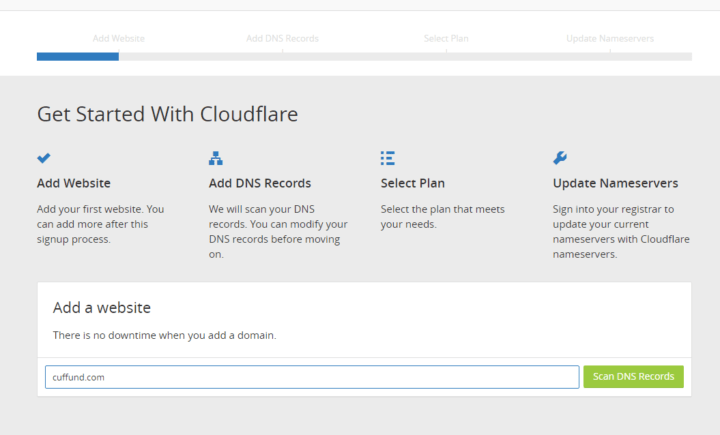Click the Add DNS Records network icon
Viewport: 720px width, 435px height.
click(x=215, y=158)
